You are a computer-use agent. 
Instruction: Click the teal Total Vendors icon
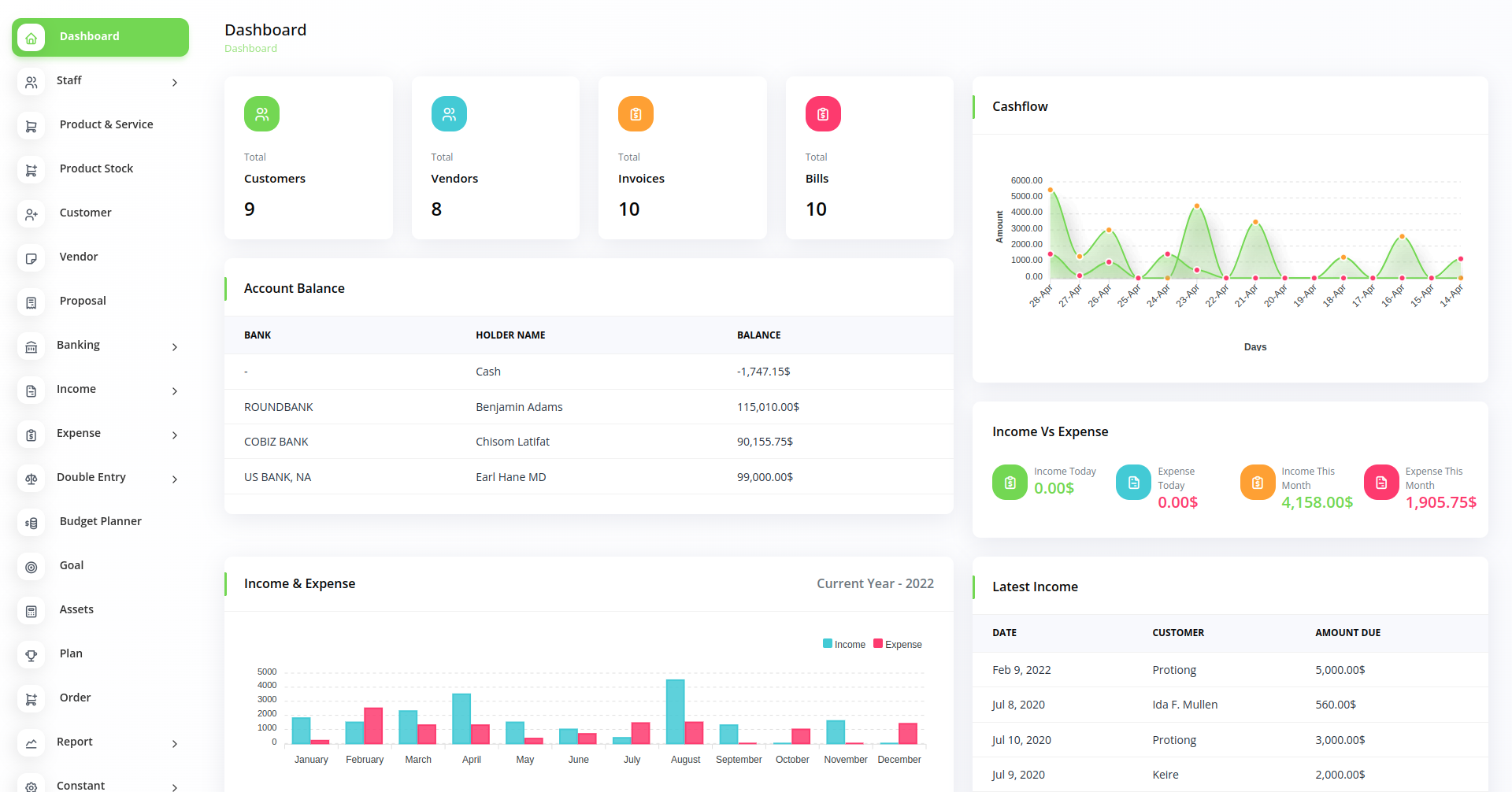[x=449, y=114]
